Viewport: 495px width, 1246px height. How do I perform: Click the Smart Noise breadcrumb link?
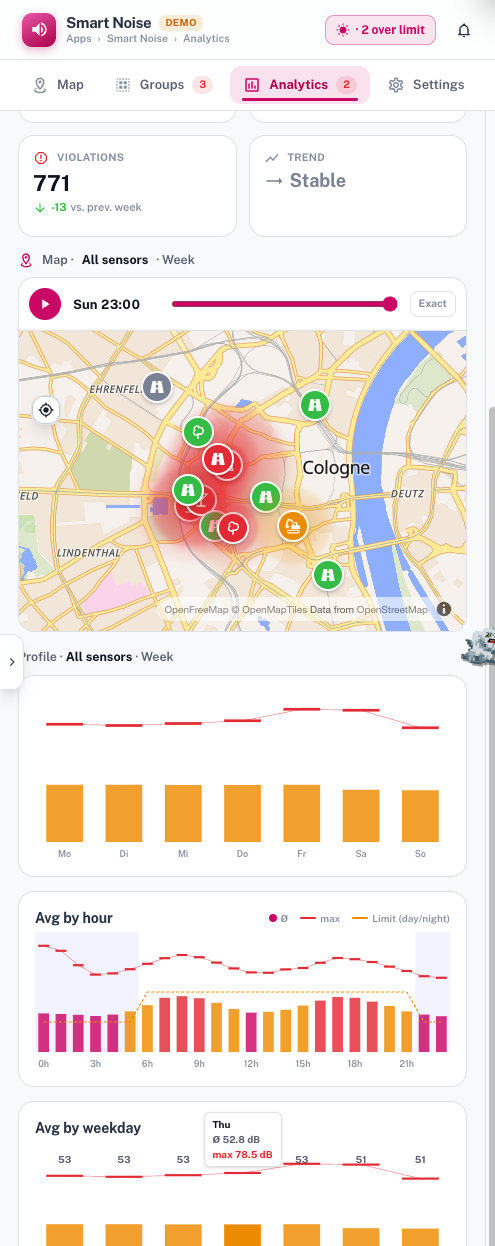[138, 39]
